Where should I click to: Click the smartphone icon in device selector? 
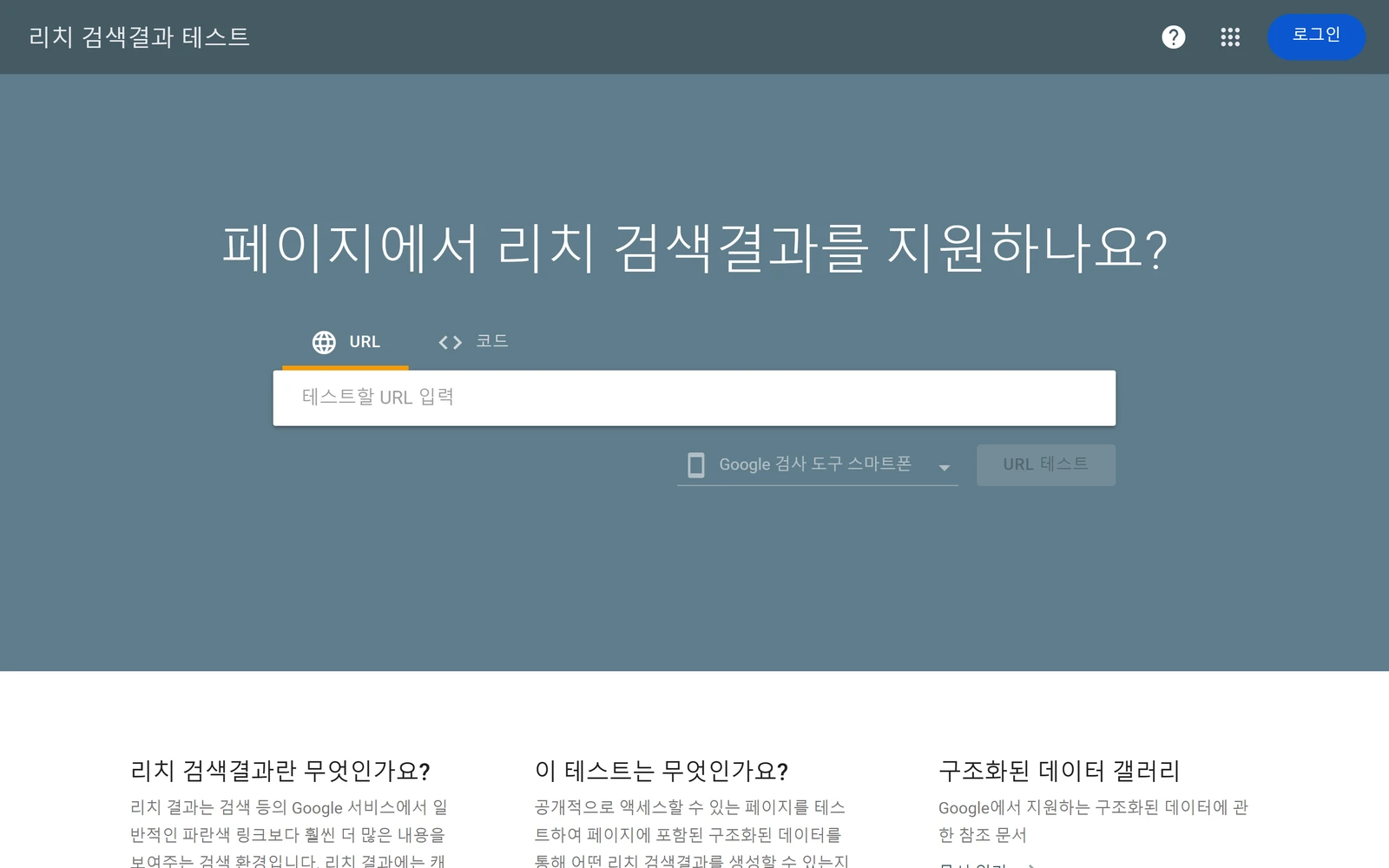point(696,465)
